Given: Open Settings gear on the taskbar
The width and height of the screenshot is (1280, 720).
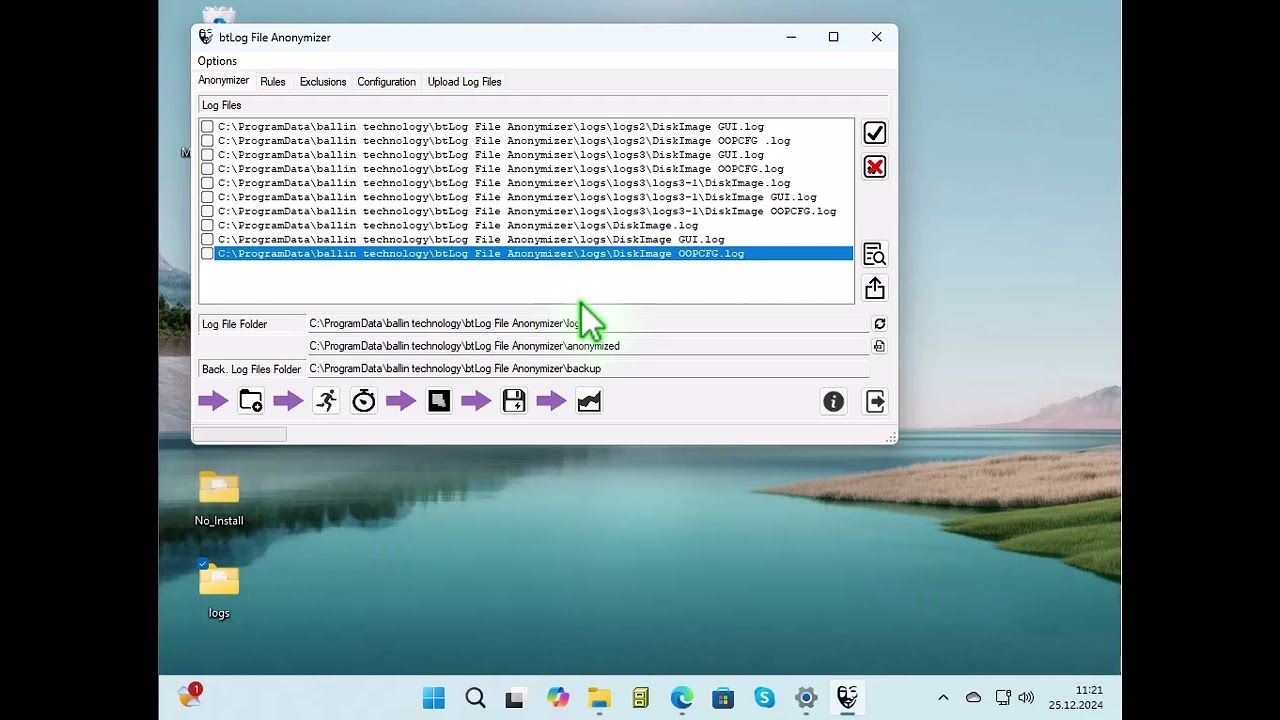Looking at the screenshot, I should tap(806, 698).
